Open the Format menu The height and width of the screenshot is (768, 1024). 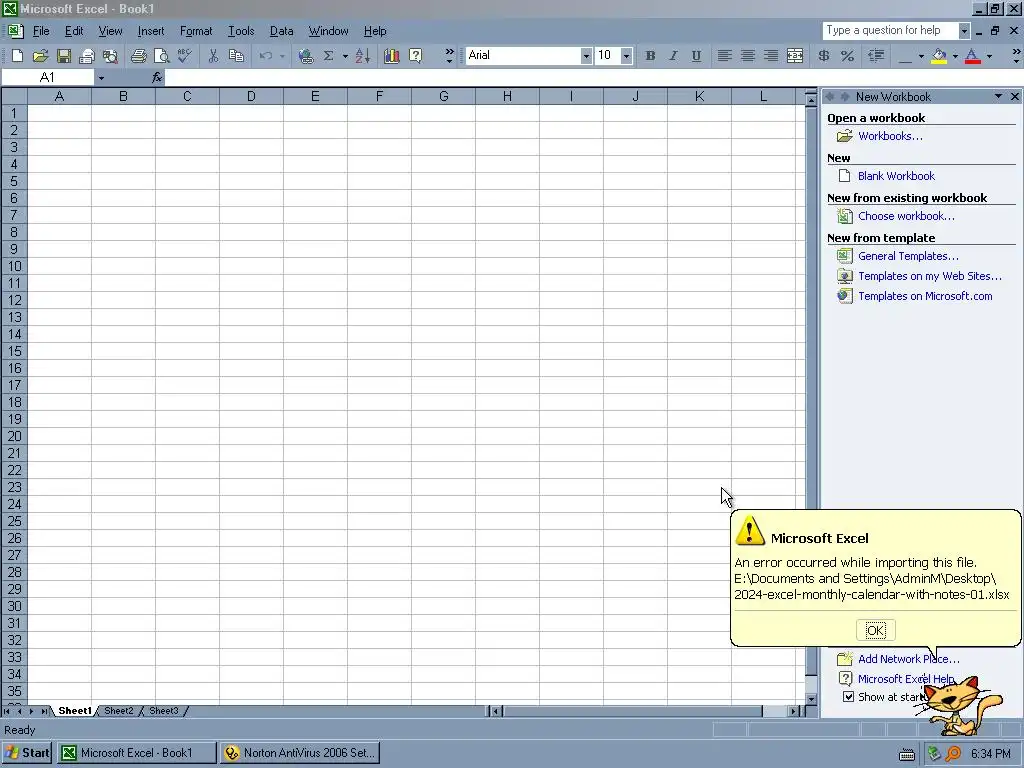tap(196, 31)
